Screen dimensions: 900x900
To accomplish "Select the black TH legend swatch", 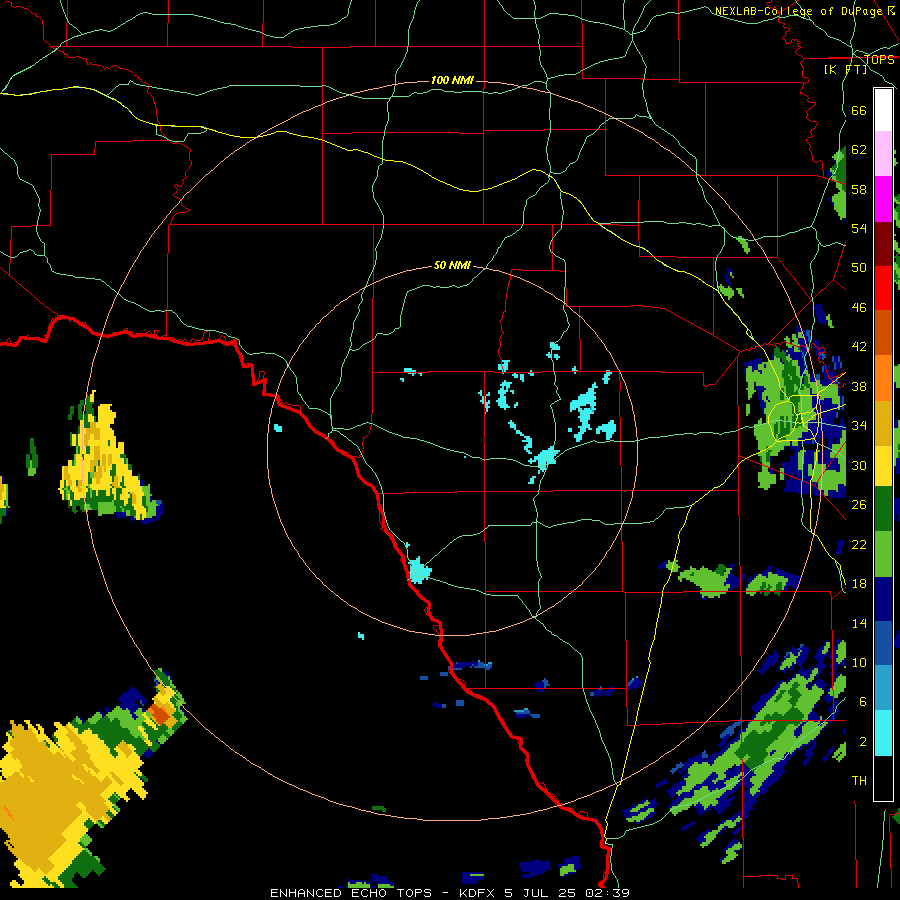I will point(883,778).
